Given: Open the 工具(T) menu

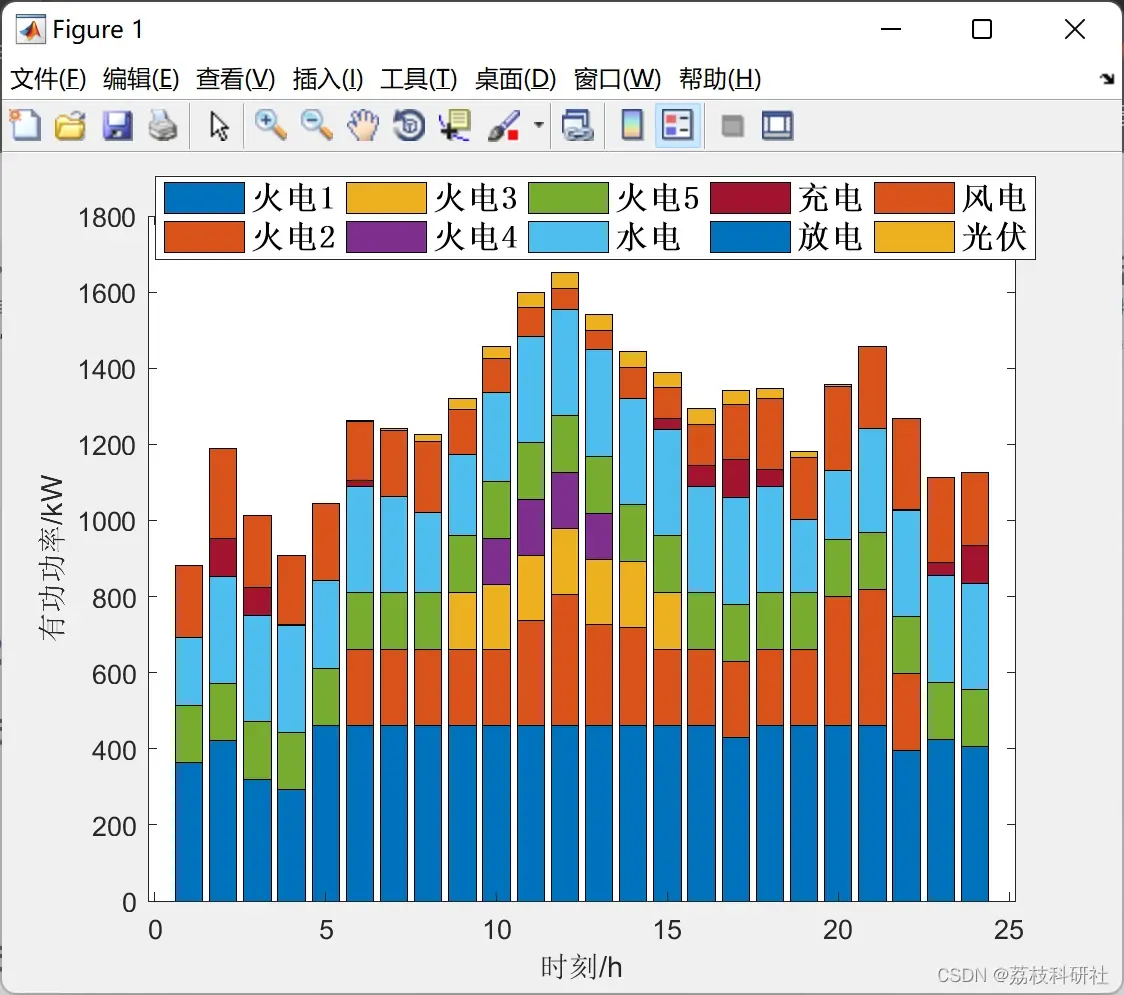Looking at the screenshot, I should (x=419, y=78).
